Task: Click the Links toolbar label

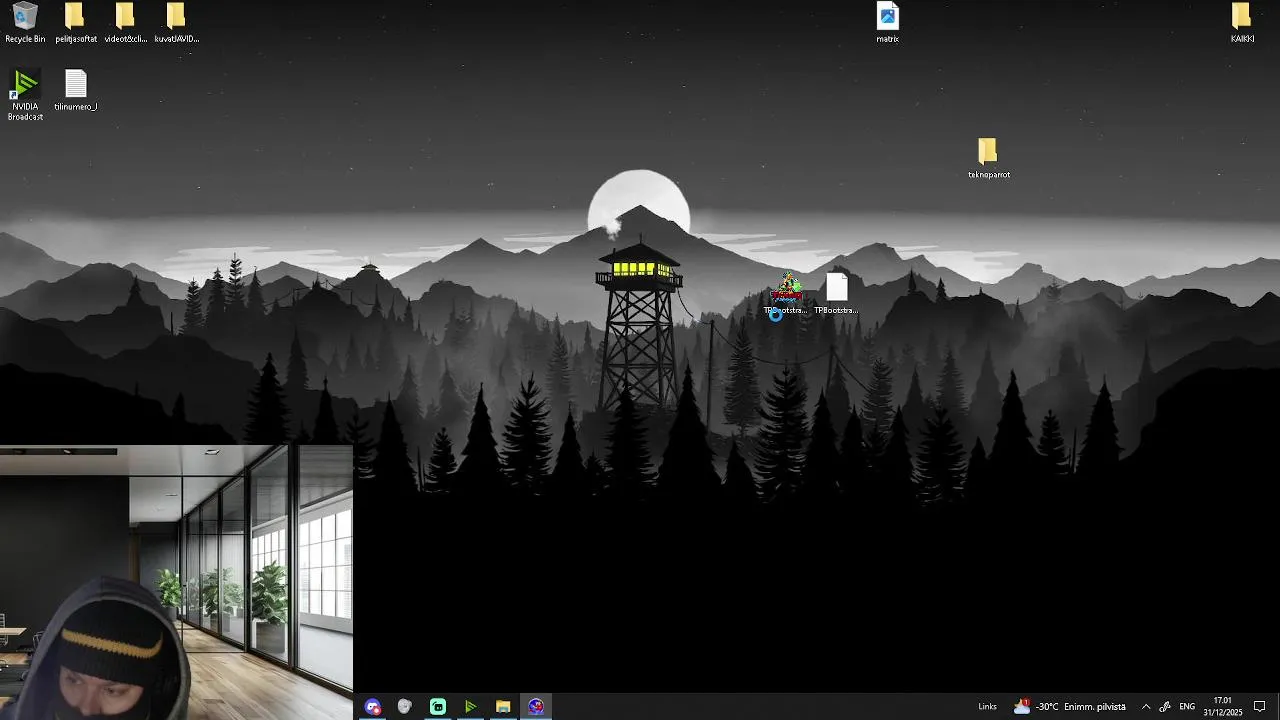Action: [987, 706]
